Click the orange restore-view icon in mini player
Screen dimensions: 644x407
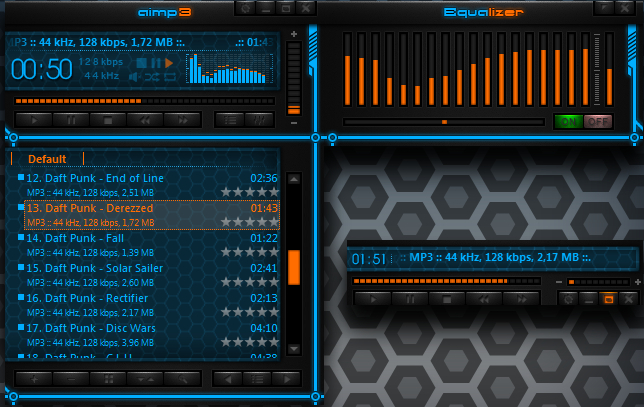pyautogui.click(x=609, y=299)
